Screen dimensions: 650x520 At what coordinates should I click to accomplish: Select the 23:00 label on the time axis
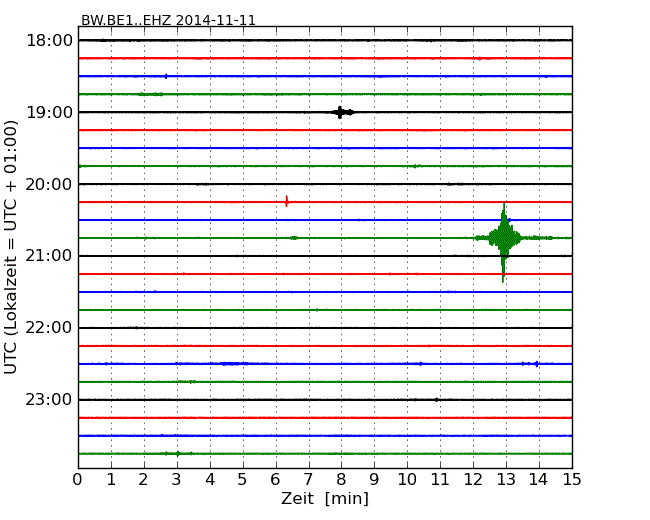tap(49, 400)
